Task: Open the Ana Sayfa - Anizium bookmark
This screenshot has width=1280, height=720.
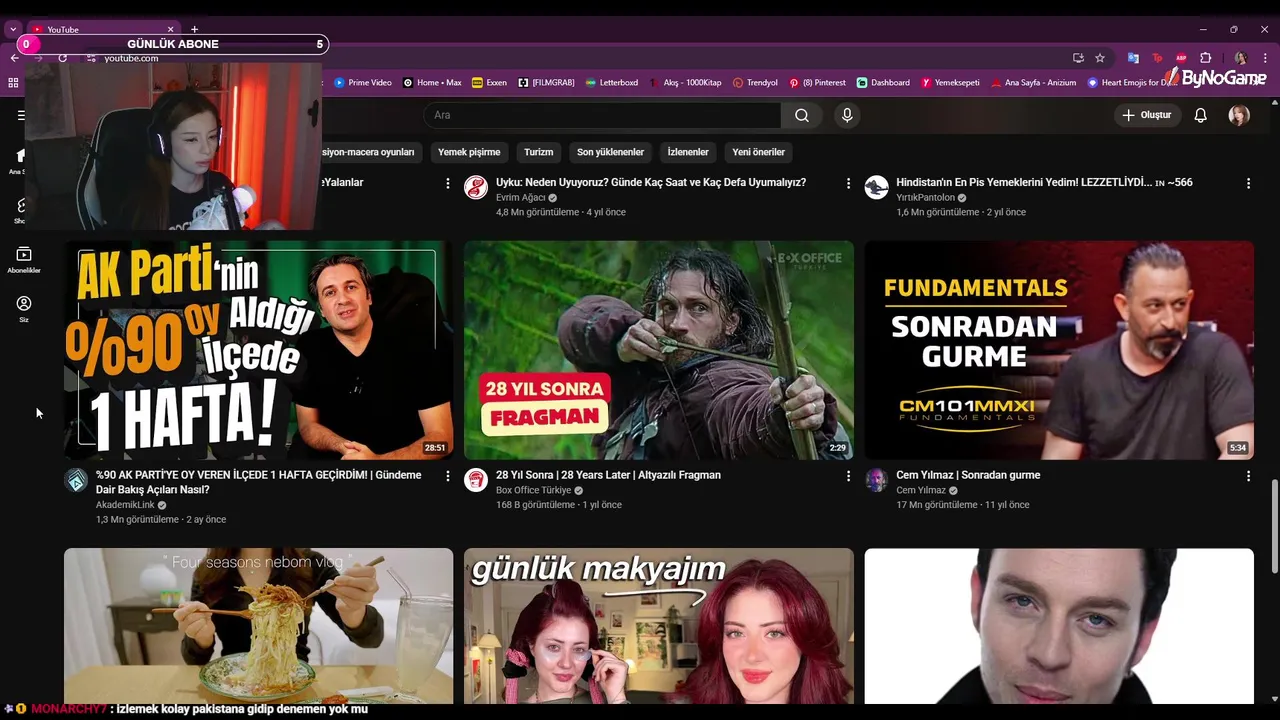Action: (1032, 83)
